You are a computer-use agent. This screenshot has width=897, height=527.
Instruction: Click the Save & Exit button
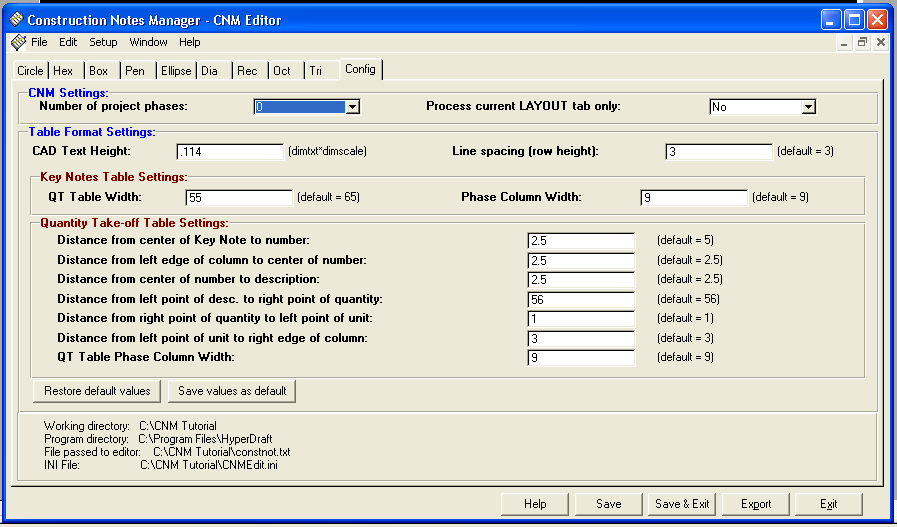pyautogui.click(x=682, y=504)
